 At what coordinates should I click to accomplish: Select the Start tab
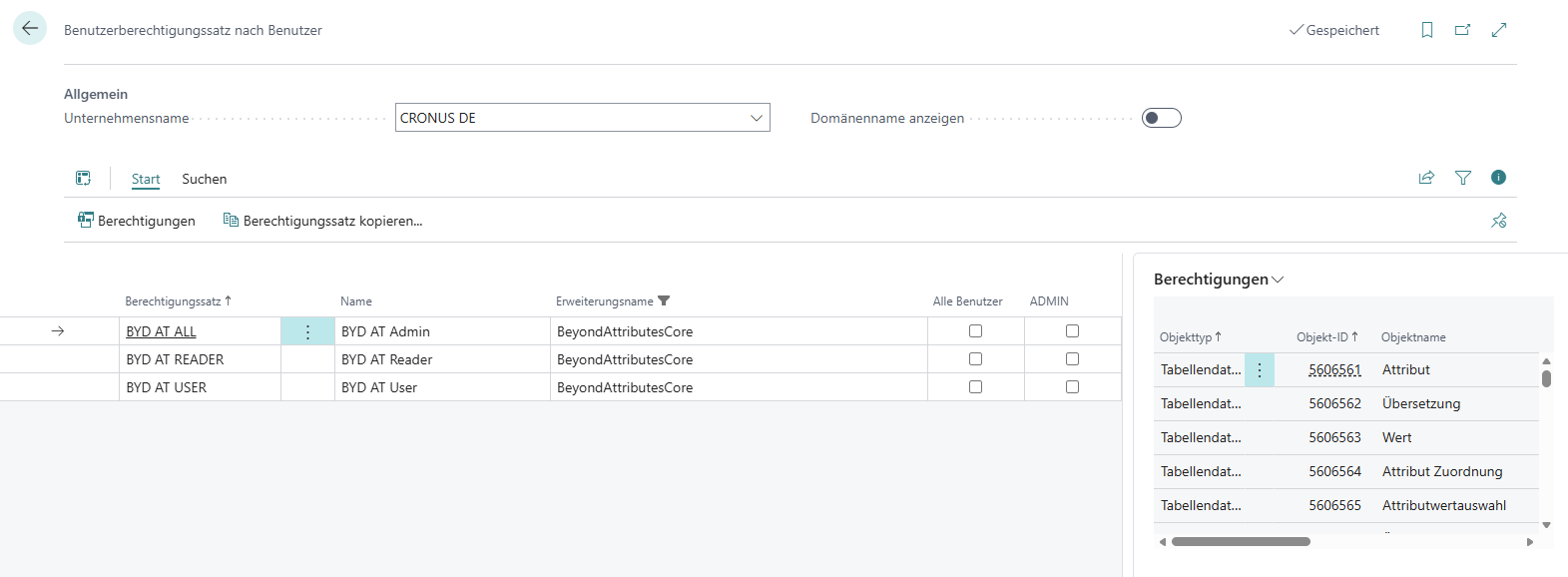click(146, 179)
